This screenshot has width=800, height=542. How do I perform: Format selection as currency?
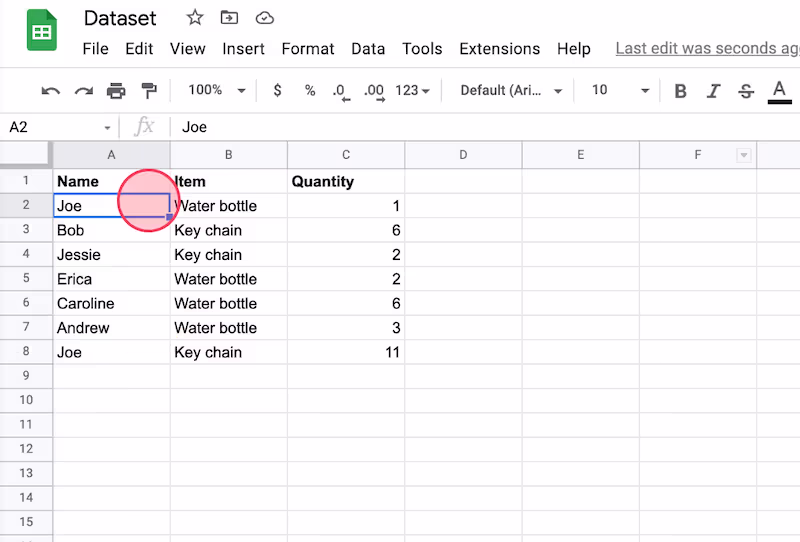coord(277,90)
